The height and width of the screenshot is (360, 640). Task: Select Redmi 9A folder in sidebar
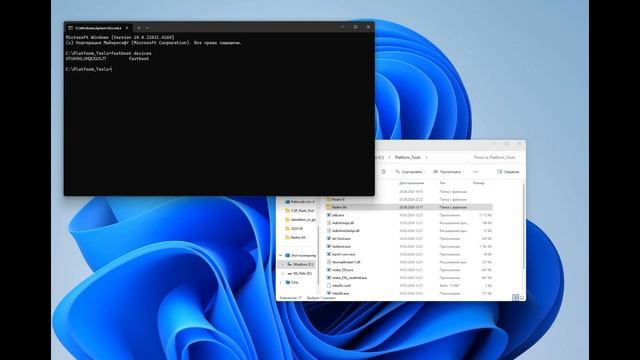point(298,238)
